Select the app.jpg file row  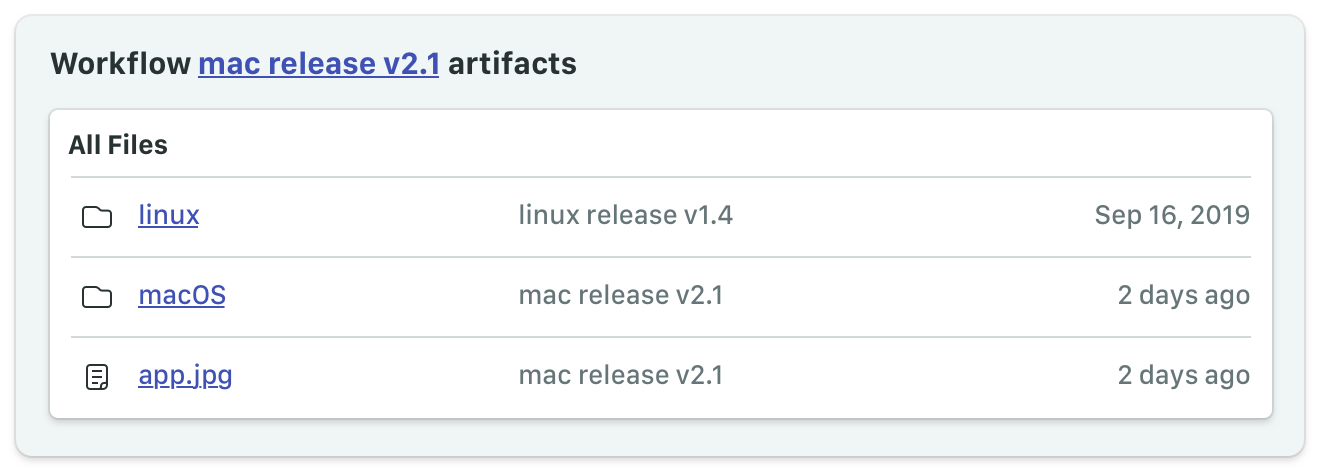click(660, 377)
